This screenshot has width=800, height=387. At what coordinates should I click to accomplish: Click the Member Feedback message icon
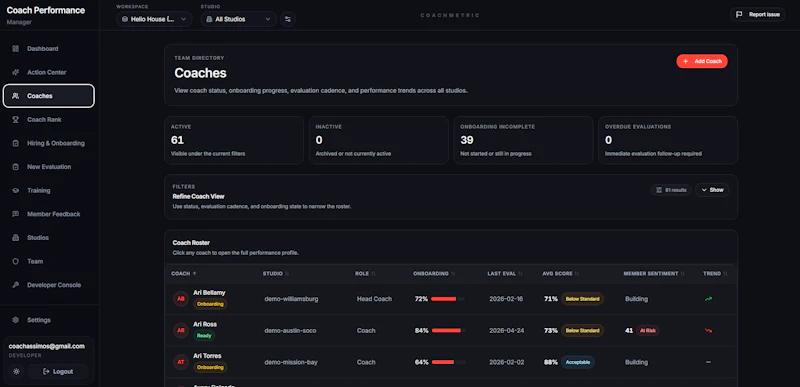coord(15,214)
